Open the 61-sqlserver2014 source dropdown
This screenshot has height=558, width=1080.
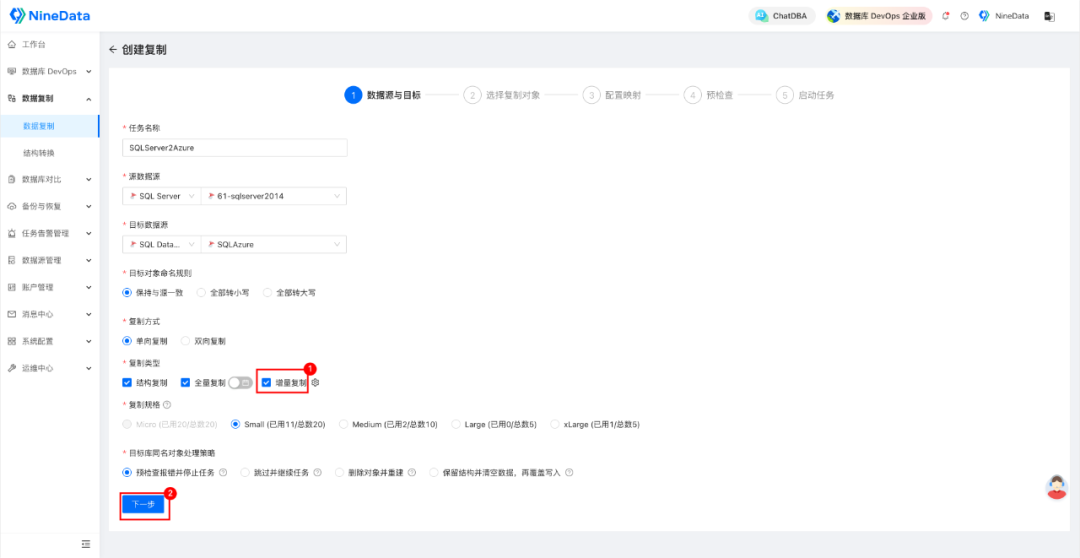273,196
